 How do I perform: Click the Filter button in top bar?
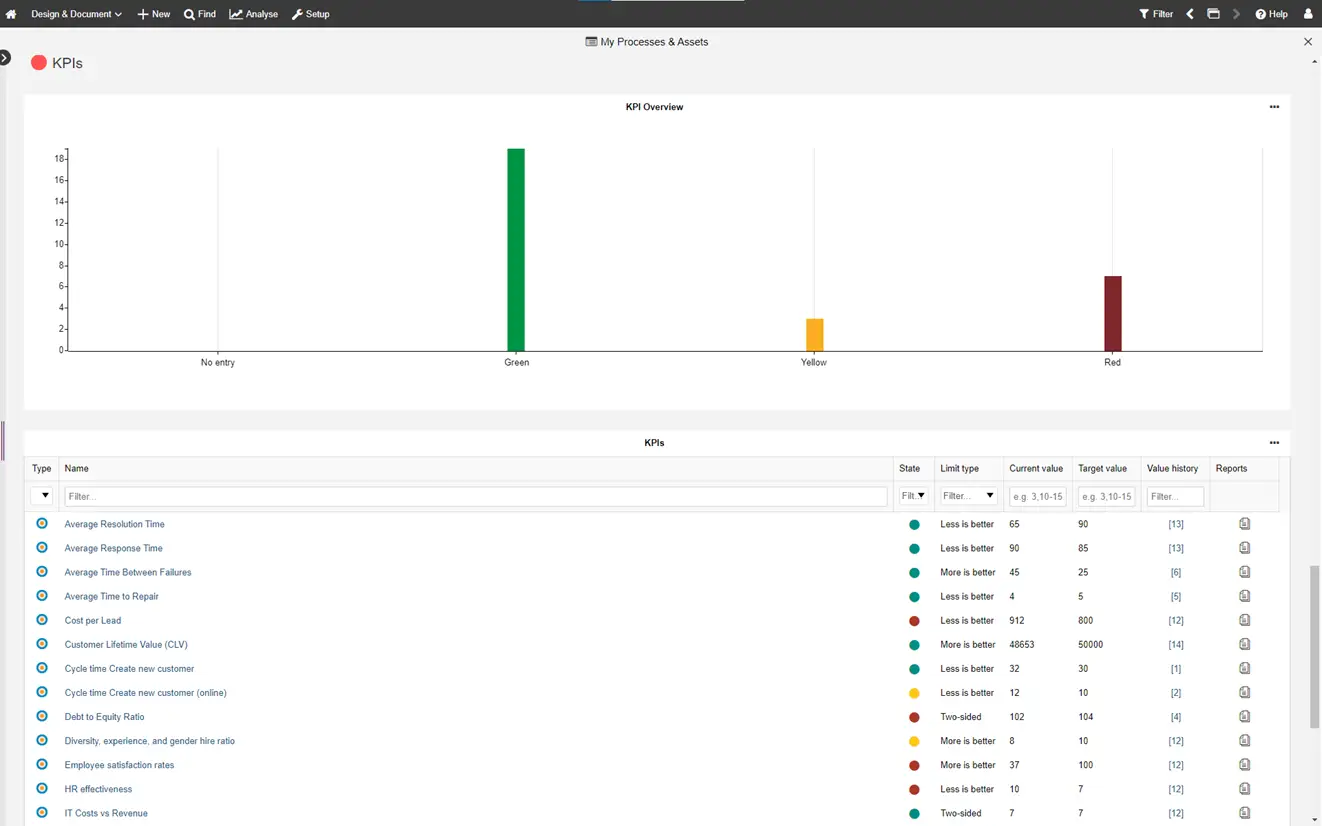pyautogui.click(x=1156, y=14)
